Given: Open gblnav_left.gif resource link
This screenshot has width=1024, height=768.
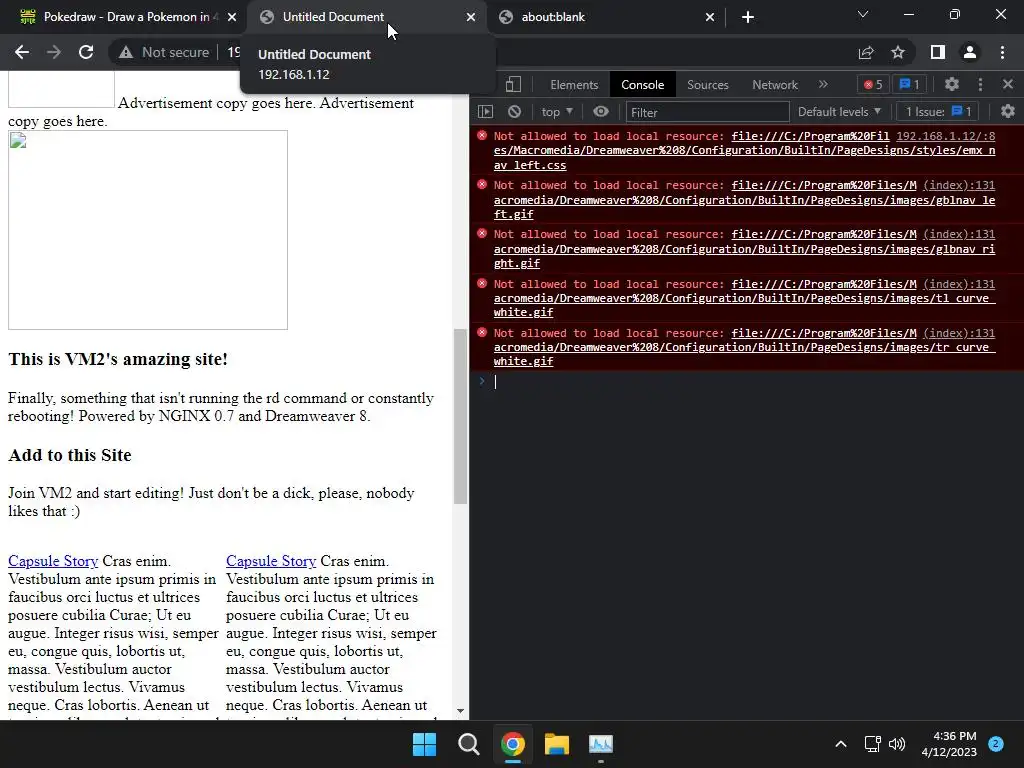Looking at the screenshot, I should coord(744,200).
